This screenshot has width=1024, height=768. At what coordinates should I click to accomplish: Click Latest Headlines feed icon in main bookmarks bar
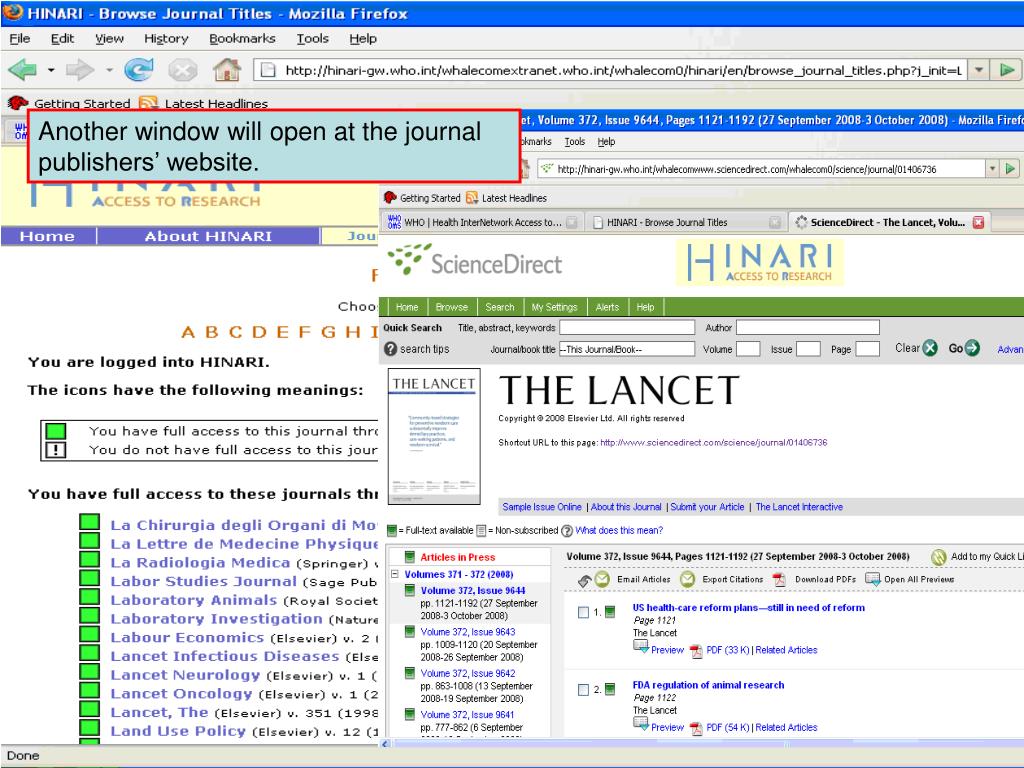point(148,103)
